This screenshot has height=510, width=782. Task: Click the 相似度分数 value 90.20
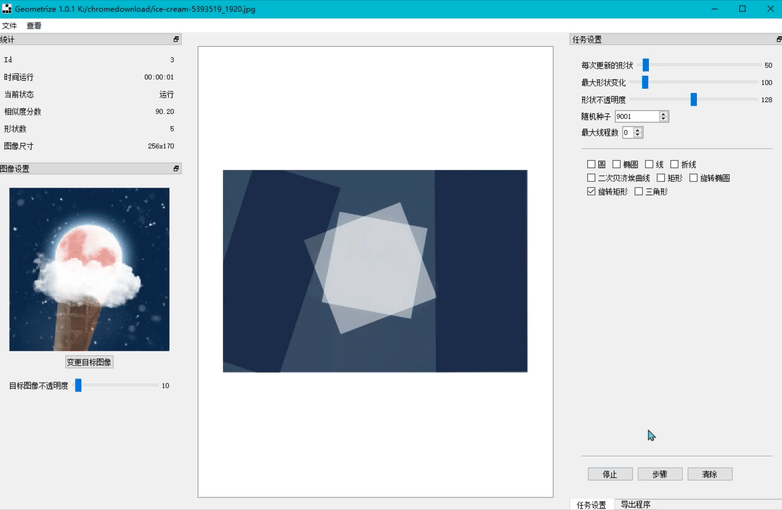165,112
